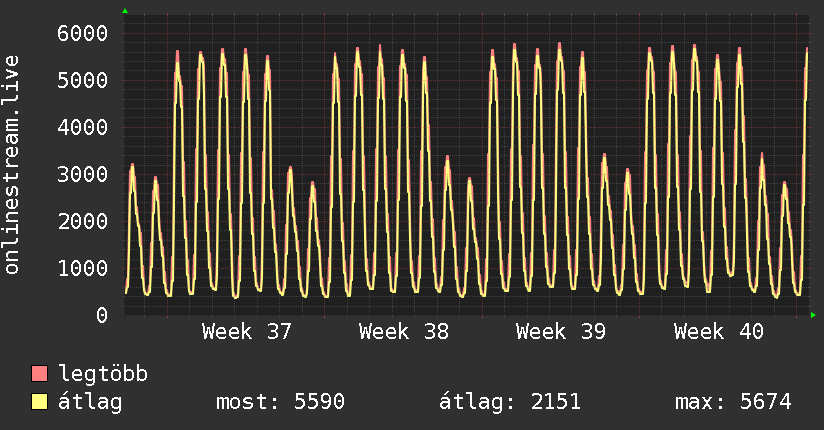Image resolution: width=824 pixels, height=430 pixels.
Task: Click the Week 40 axis label
Action: coord(718,332)
